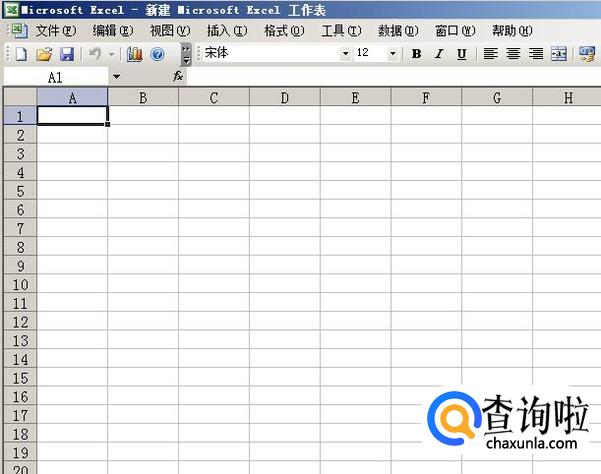Expand the font size dropdown
601x474 pixels.
392,54
